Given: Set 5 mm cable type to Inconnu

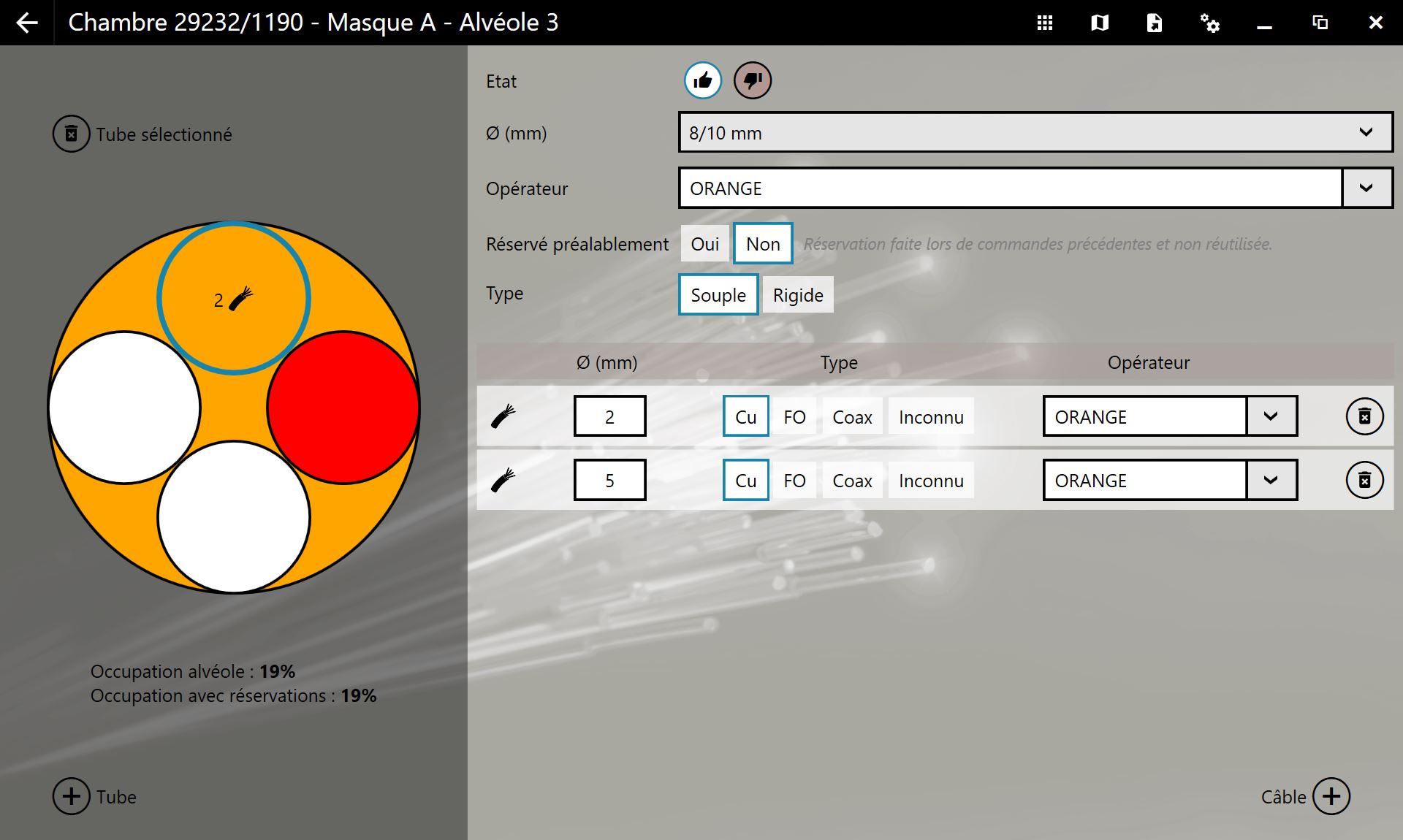Looking at the screenshot, I should pyautogui.click(x=931, y=481).
